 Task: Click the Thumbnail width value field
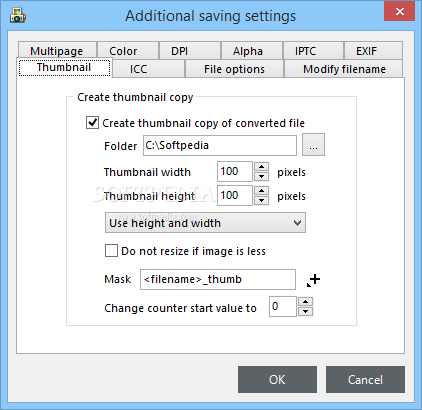coord(235,172)
